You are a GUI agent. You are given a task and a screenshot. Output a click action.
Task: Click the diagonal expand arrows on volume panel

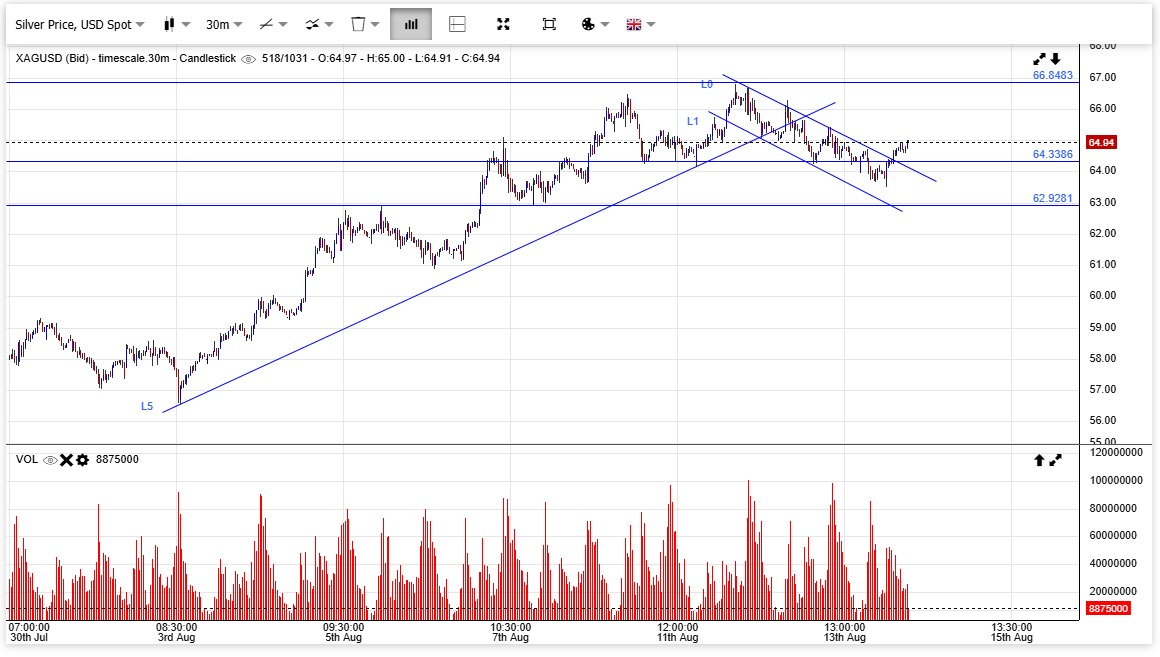[1056, 460]
